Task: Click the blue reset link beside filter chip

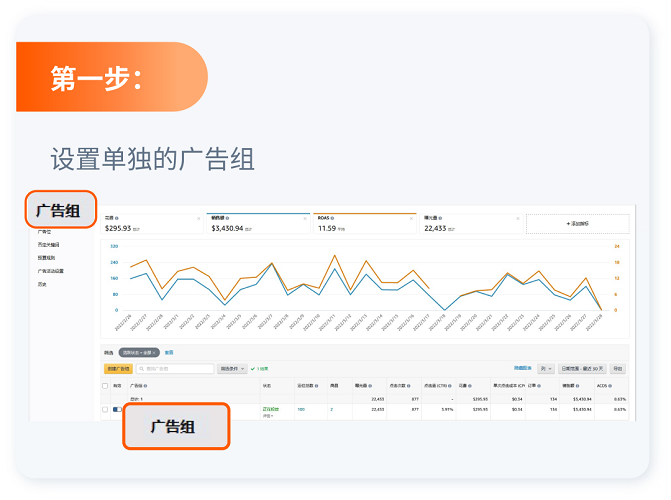Action: tap(169, 353)
